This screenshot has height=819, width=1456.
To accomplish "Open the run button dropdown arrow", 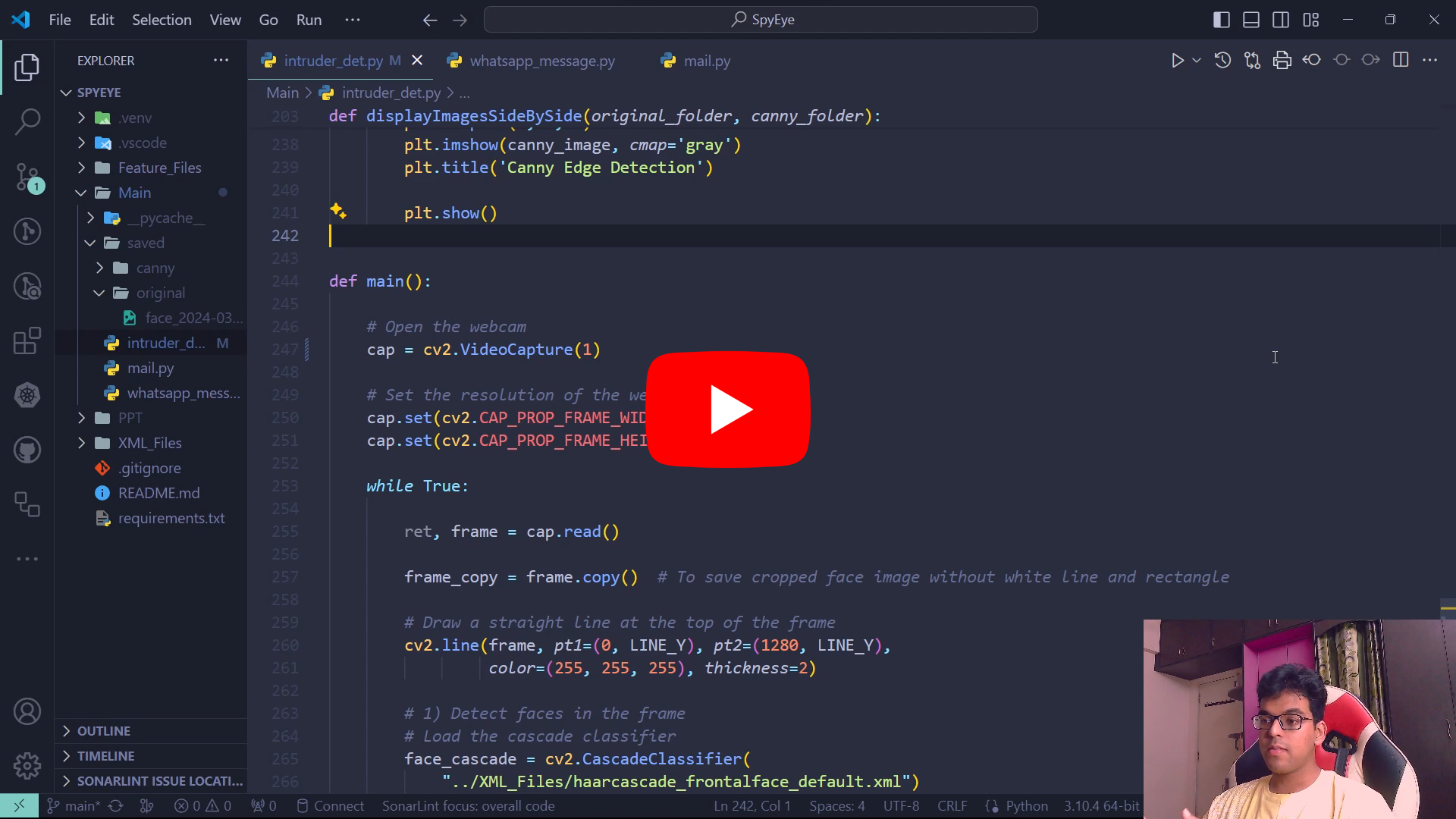I will coord(1197,61).
